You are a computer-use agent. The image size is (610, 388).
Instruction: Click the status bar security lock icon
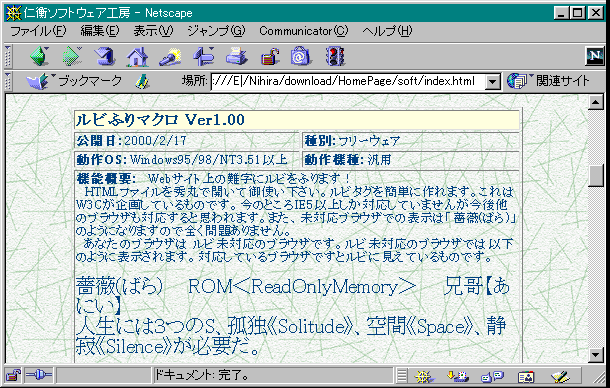click(x=14, y=376)
